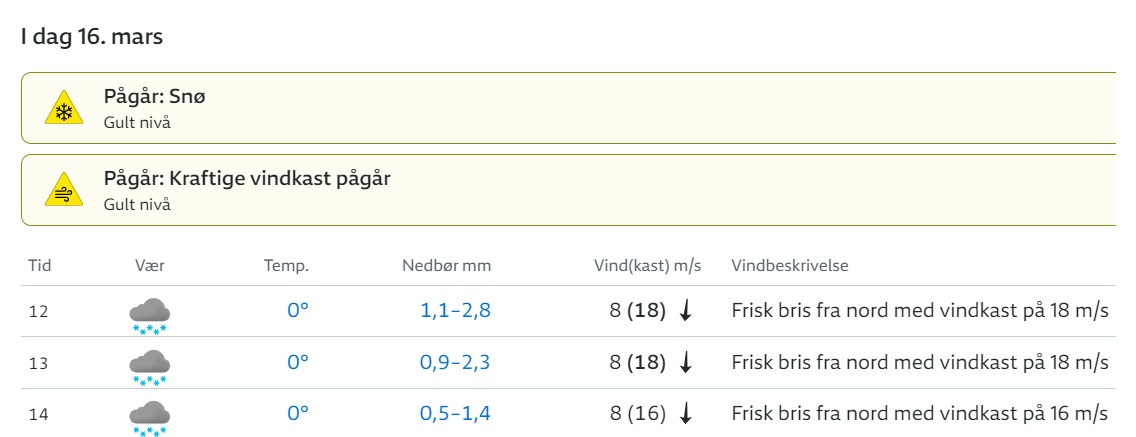Screen dimensions: 1136x437
Task: Click the wind direction arrow at 13
Action: pos(685,362)
